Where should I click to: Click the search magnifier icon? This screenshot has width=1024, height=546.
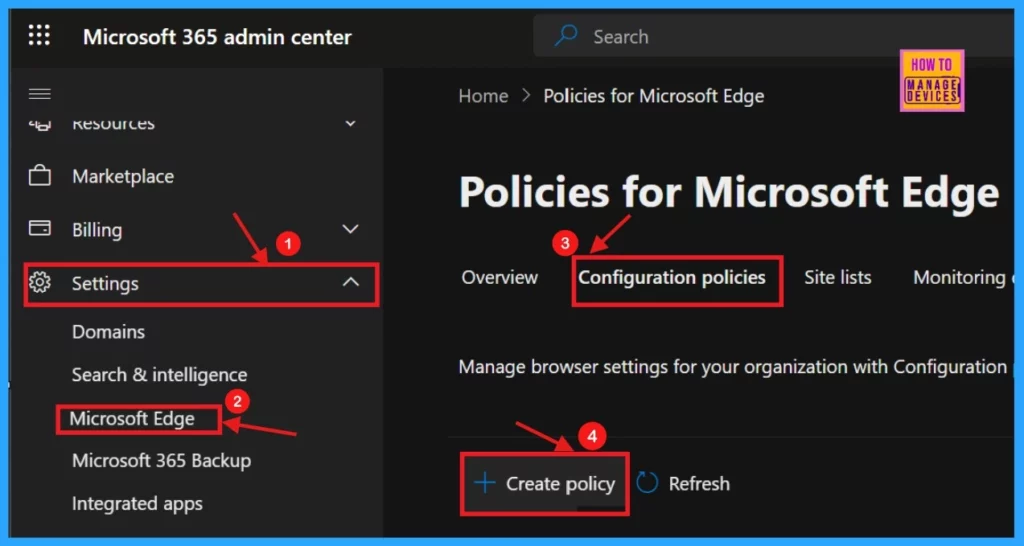click(x=566, y=36)
